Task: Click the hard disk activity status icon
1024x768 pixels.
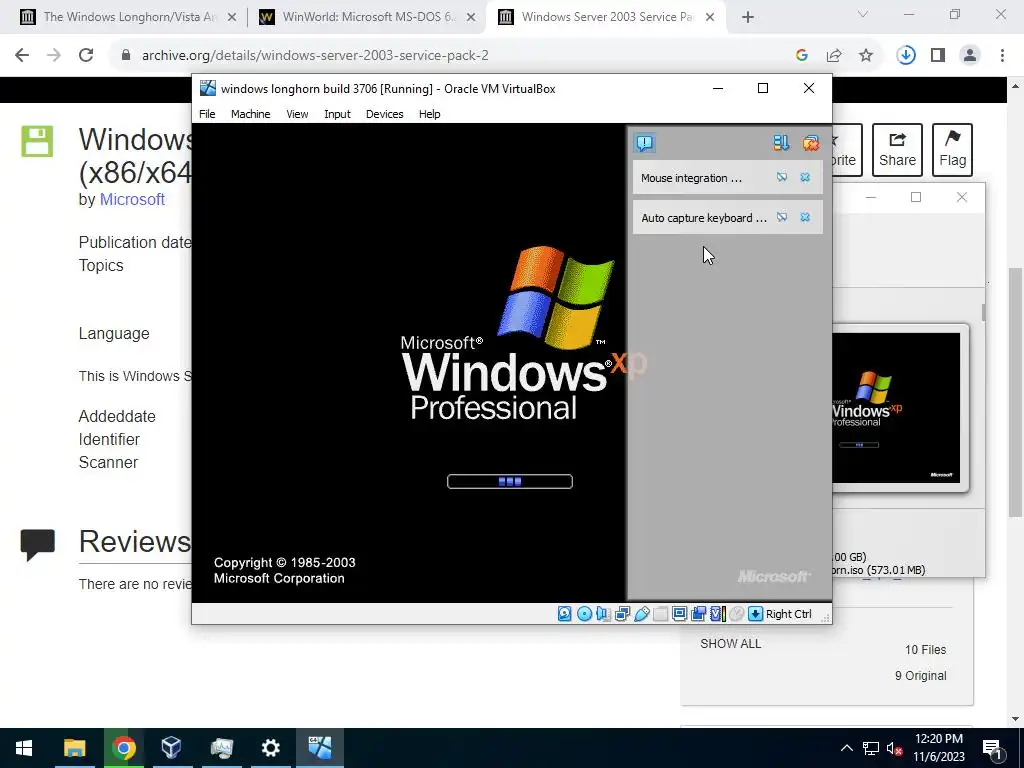Action: tap(565, 614)
